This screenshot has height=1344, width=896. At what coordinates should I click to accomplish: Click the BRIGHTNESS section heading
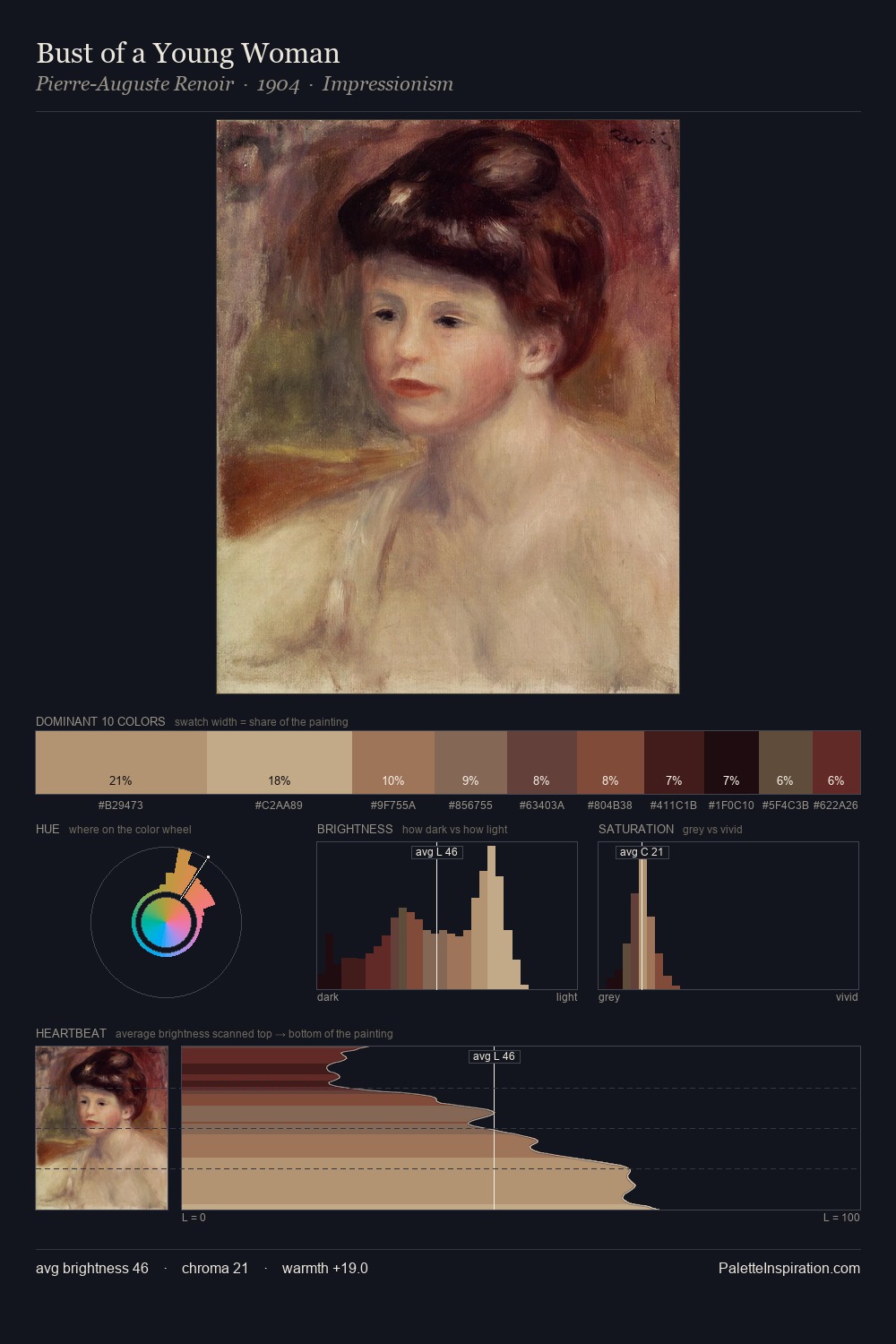coord(355,829)
